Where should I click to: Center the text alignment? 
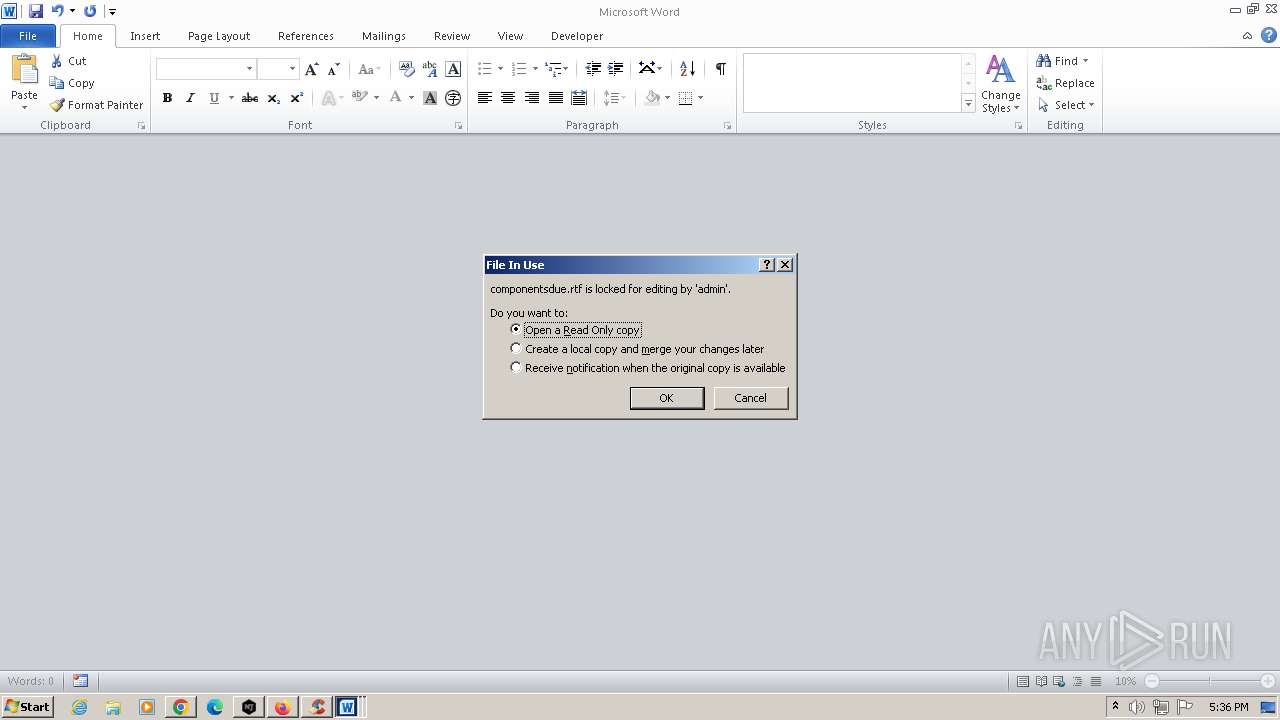pyautogui.click(x=508, y=98)
